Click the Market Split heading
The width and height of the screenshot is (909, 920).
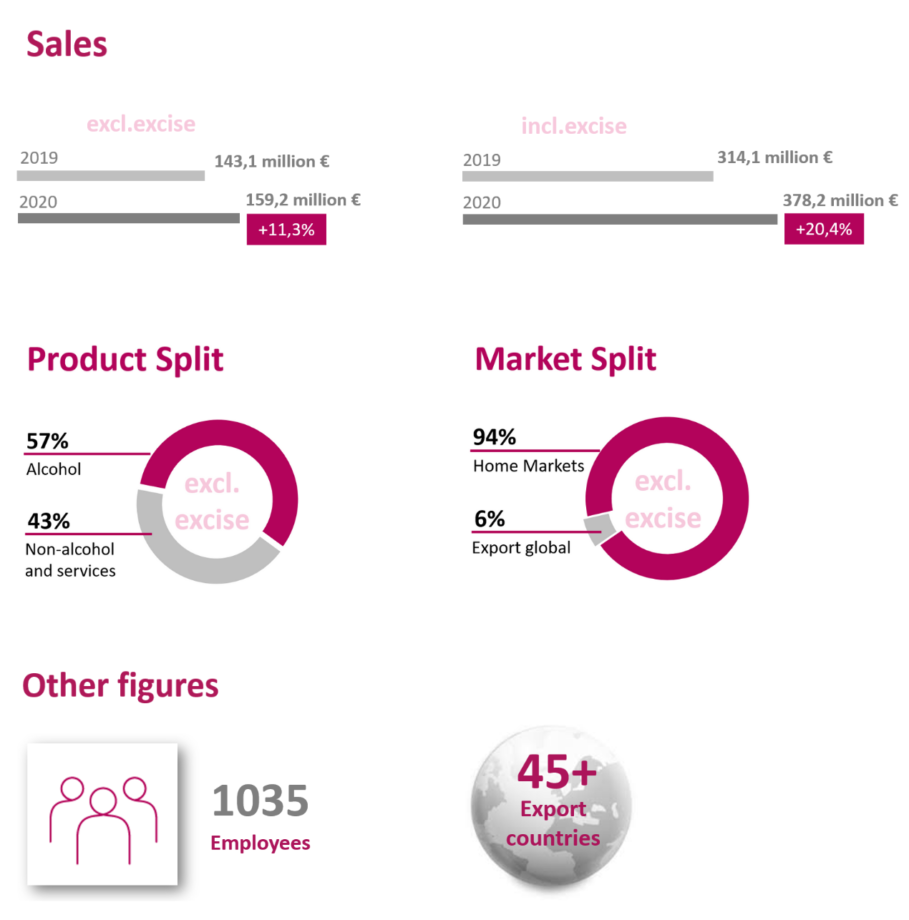566,358
